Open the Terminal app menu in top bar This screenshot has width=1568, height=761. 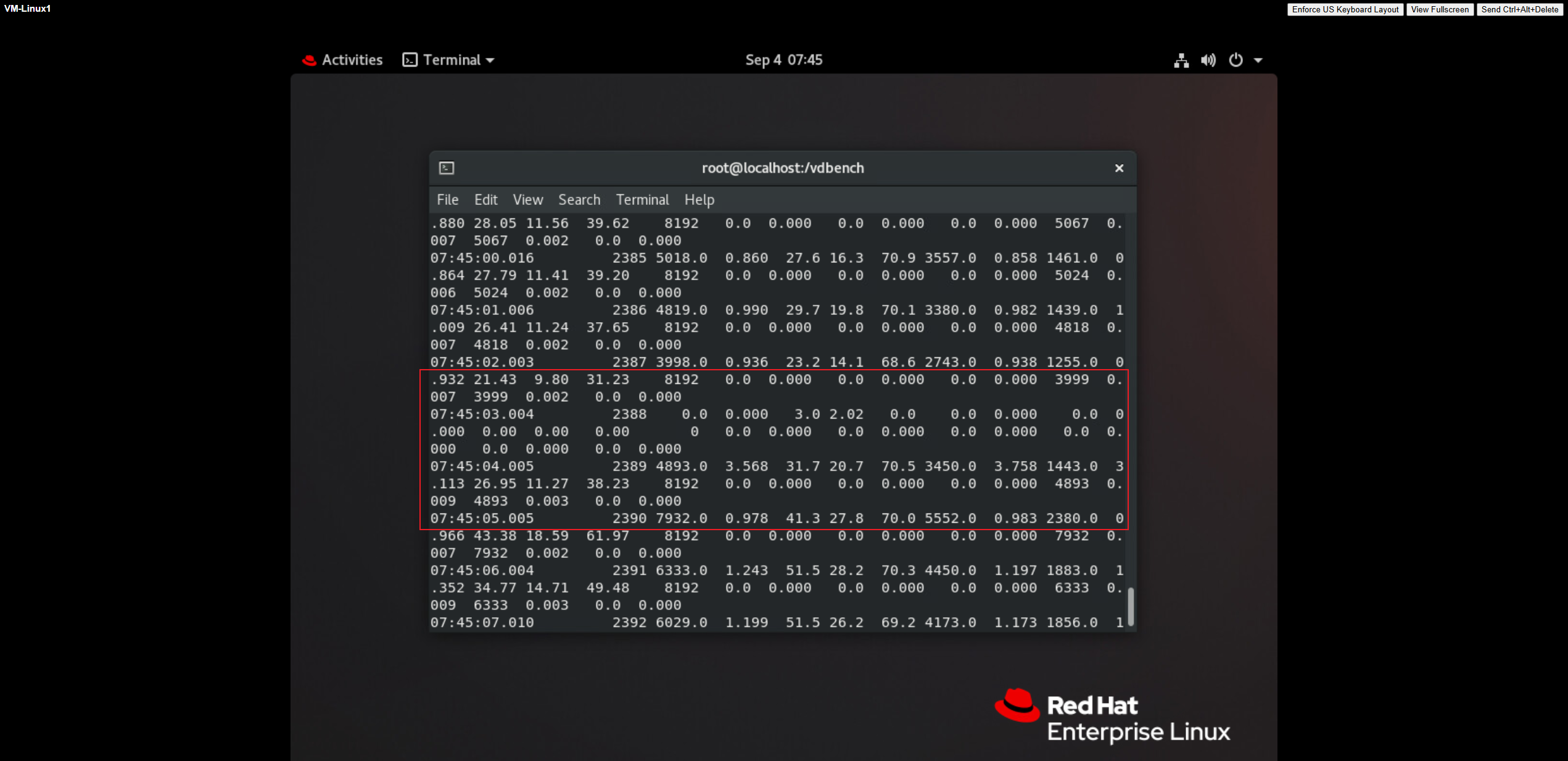(448, 60)
